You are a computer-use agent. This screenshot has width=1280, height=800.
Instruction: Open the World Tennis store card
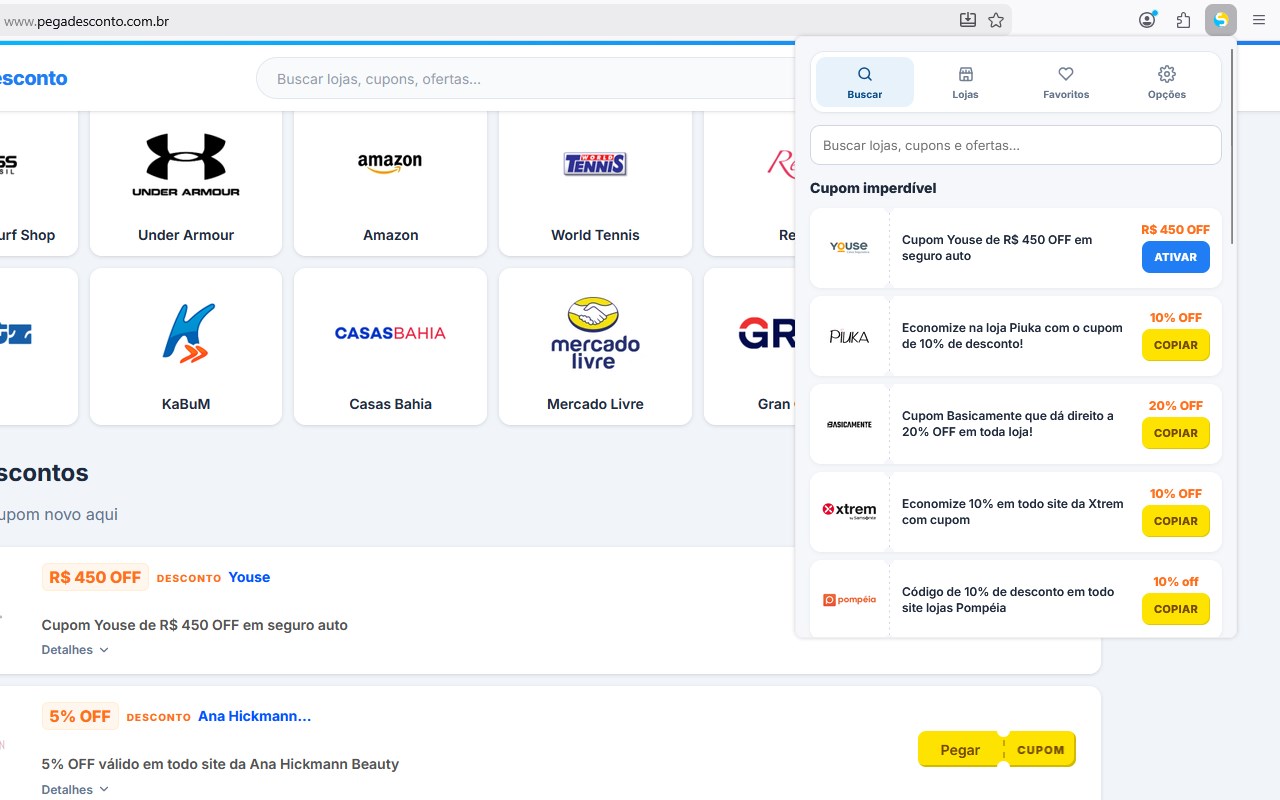point(595,183)
